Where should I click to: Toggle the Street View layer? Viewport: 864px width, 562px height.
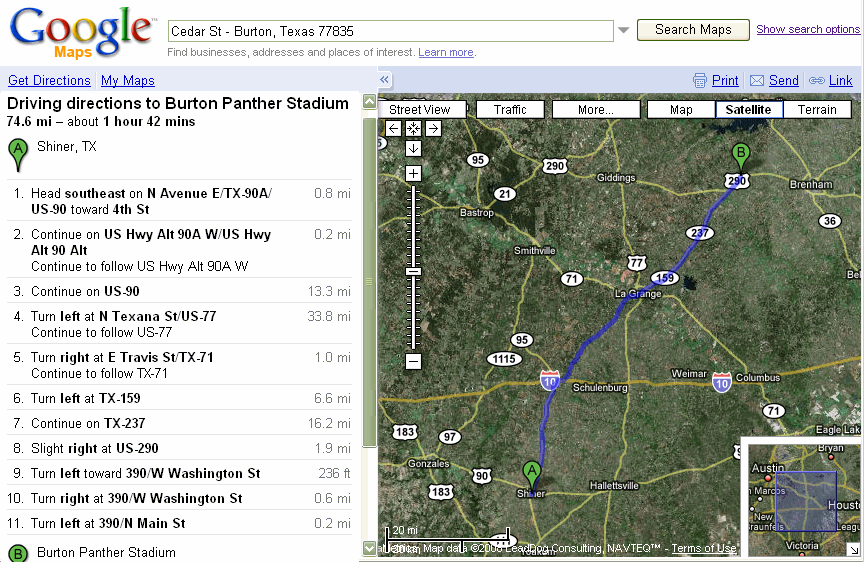click(x=422, y=110)
